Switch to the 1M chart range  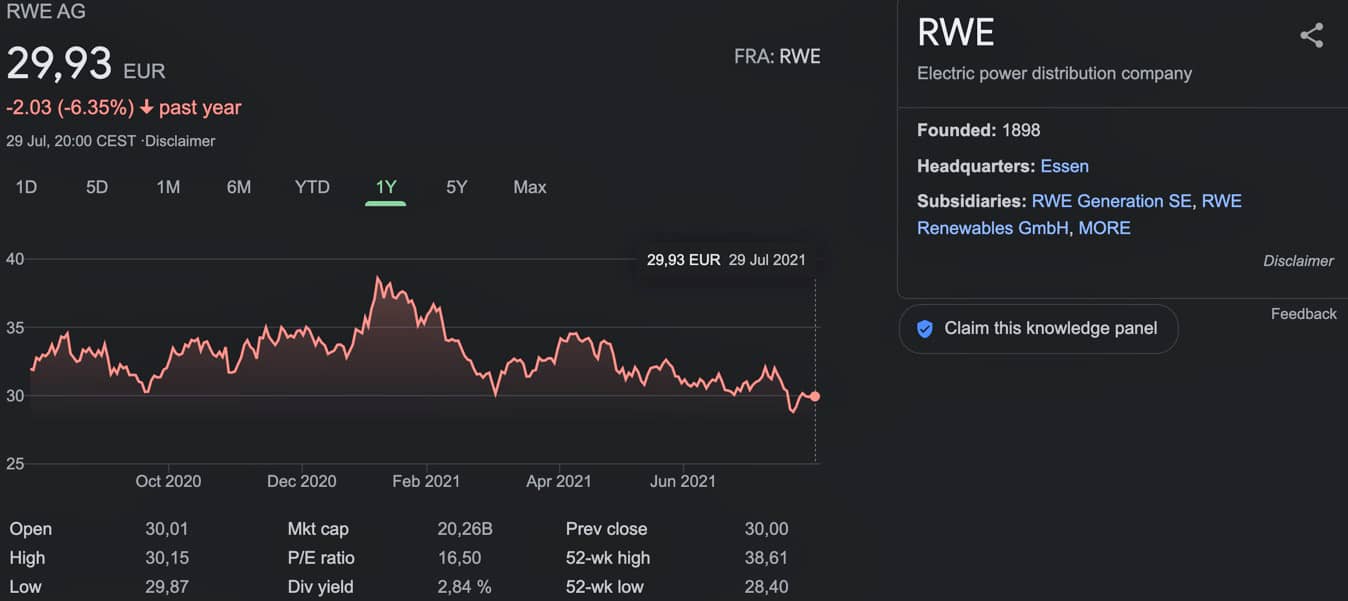click(x=168, y=187)
